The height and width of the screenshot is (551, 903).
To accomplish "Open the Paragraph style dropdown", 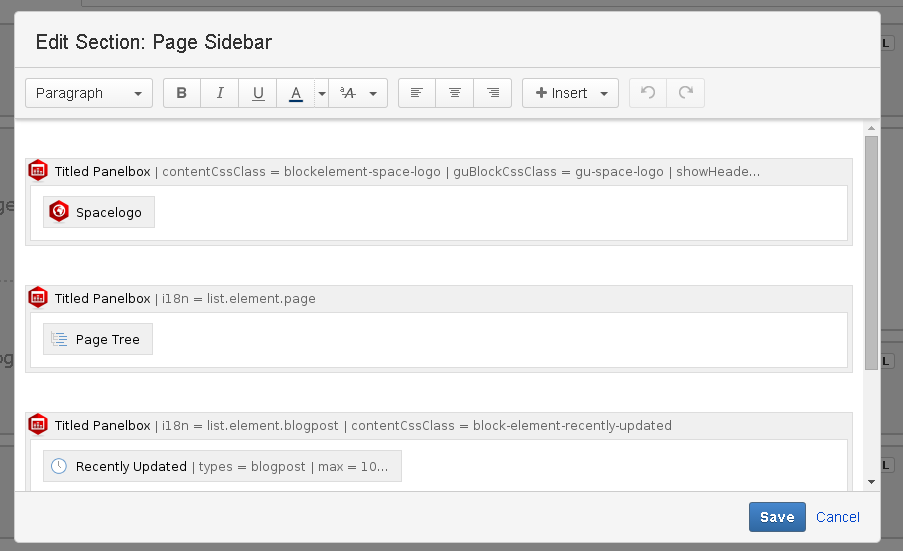I will pos(89,93).
